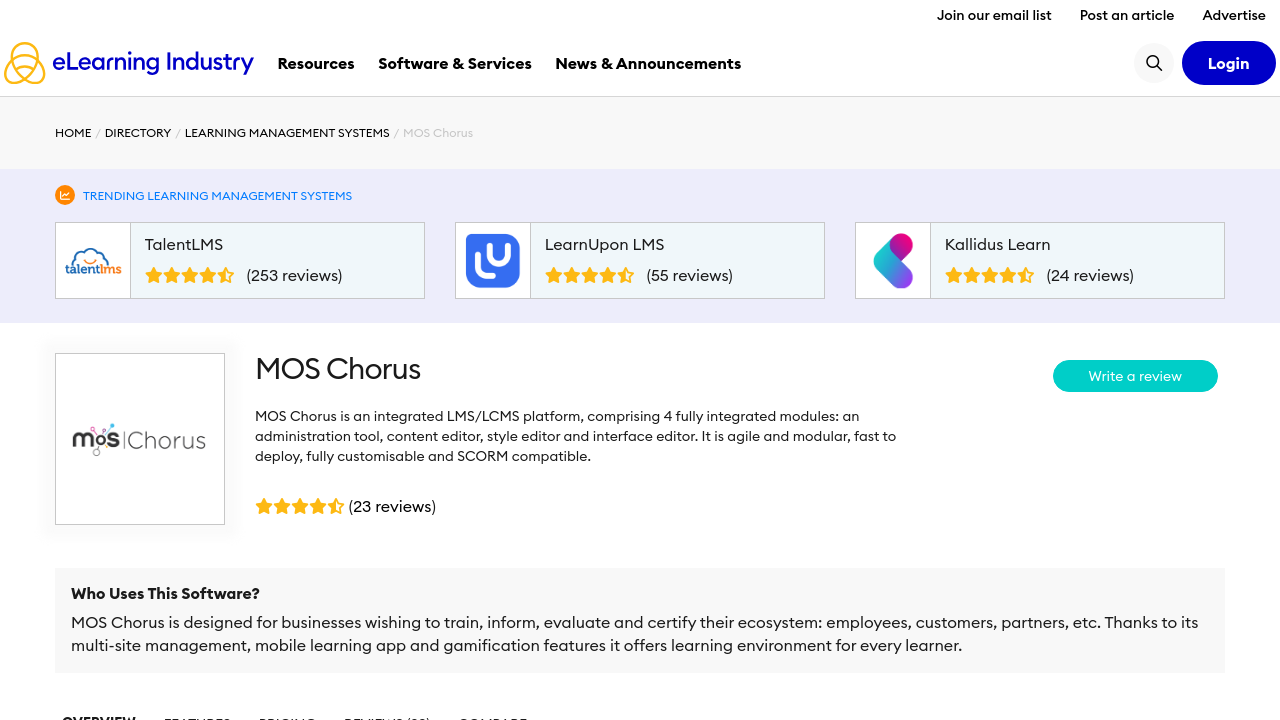Click Join our email list
This screenshot has width=1280, height=720.
pos(994,15)
